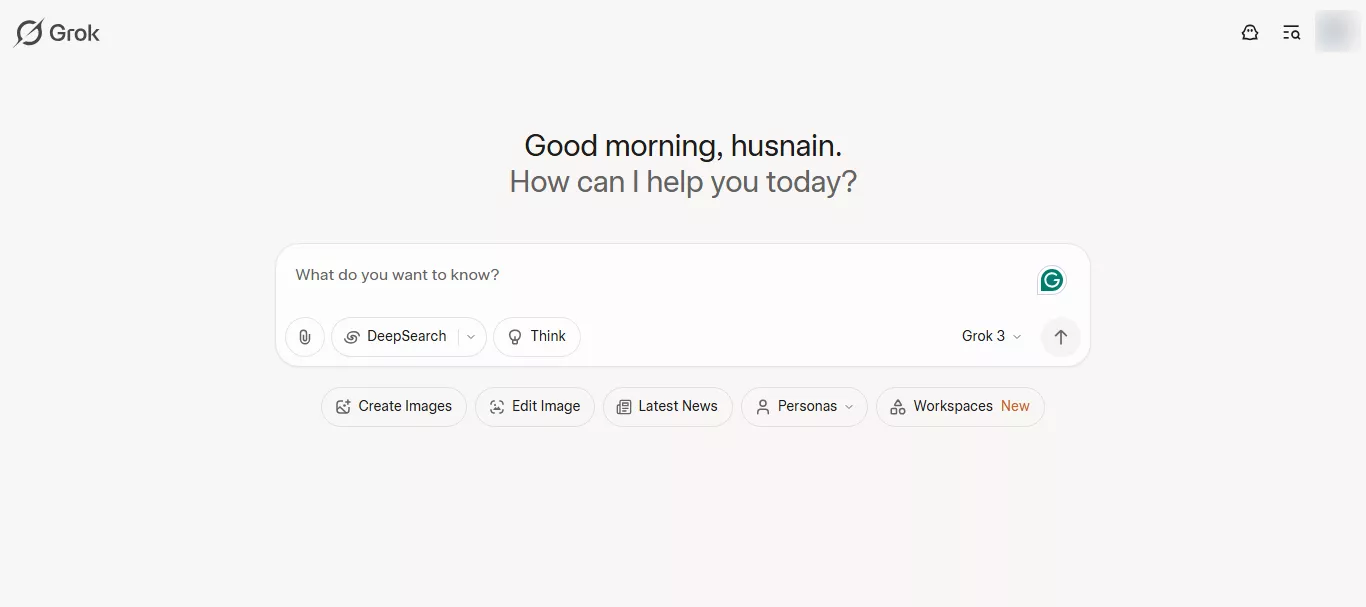Open the Grok 3 model selector

pos(991,337)
